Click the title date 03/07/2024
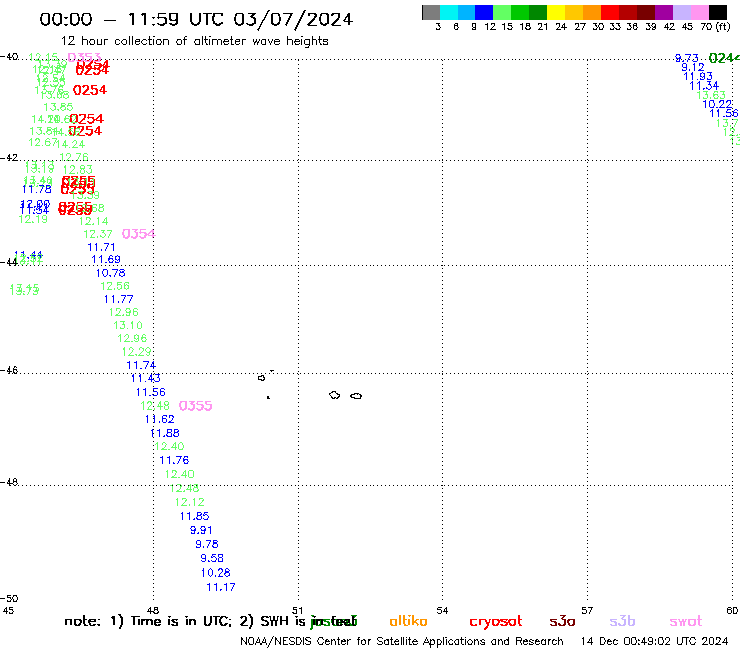 pos(293,19)
